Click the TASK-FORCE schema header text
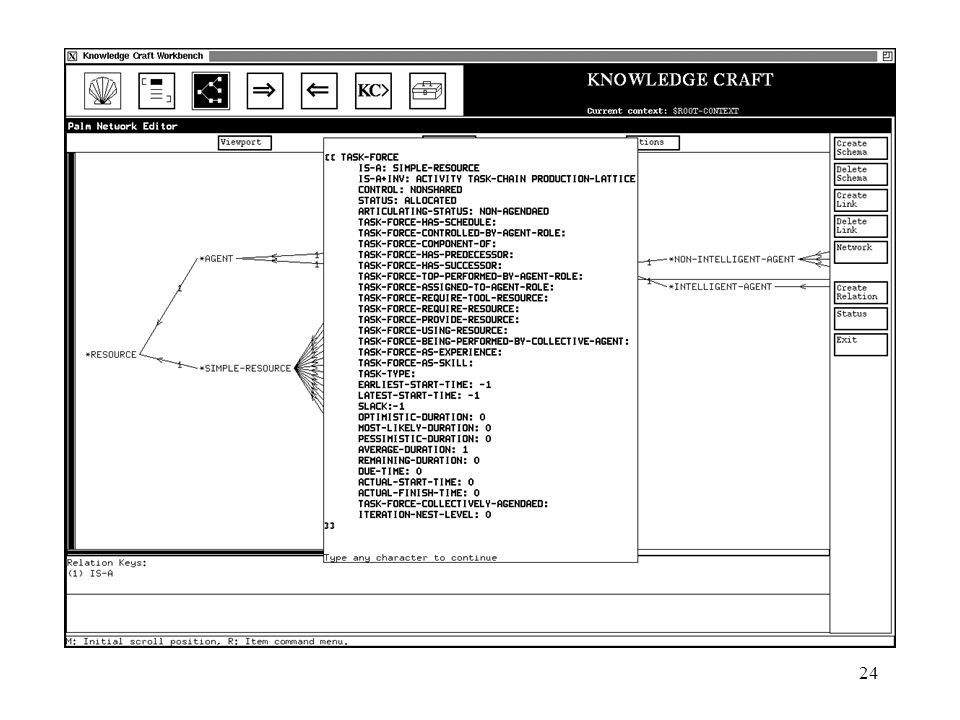This screenshot has height=720, width=960. click(369, 157)
